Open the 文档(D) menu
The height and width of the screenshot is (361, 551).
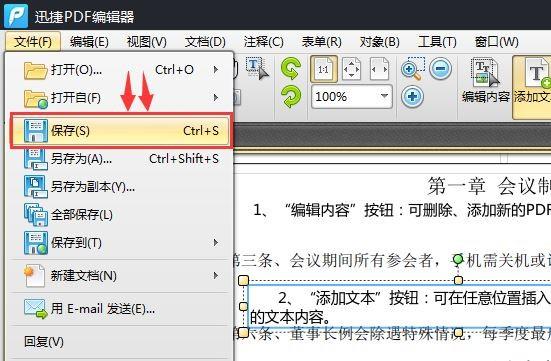(x=205, y=42)
